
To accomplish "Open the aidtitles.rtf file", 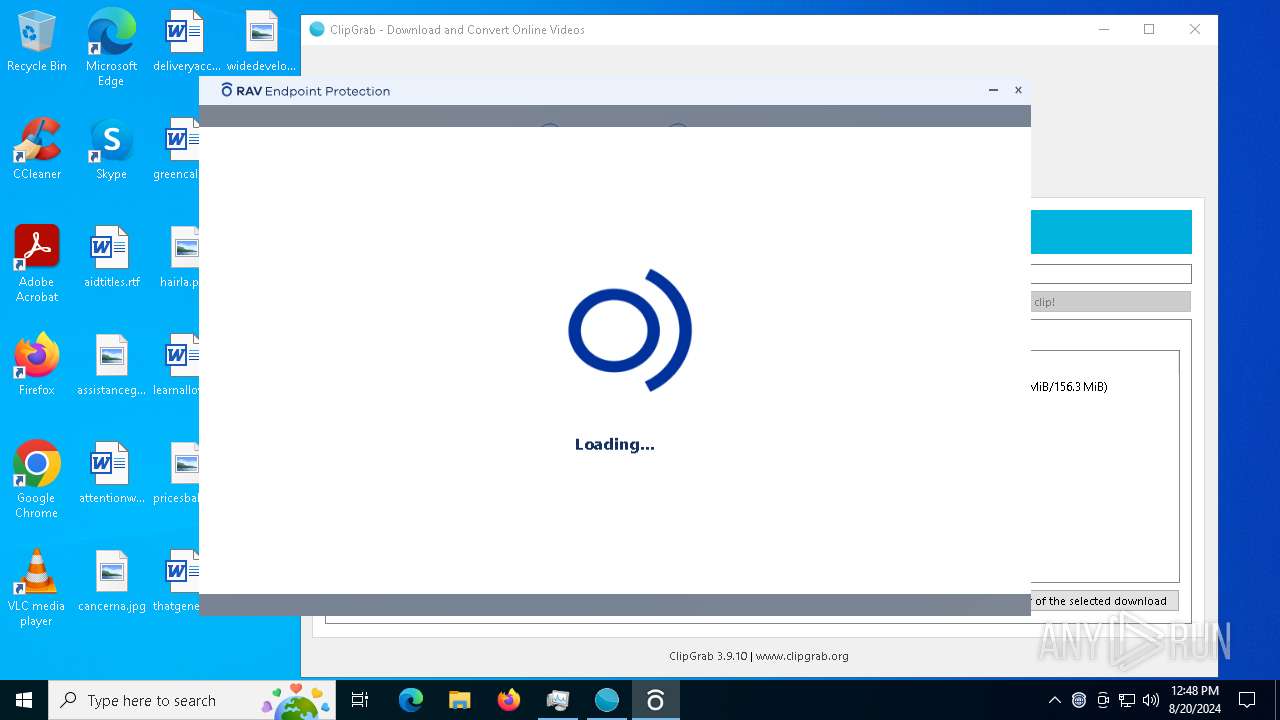I will (111, 258).
